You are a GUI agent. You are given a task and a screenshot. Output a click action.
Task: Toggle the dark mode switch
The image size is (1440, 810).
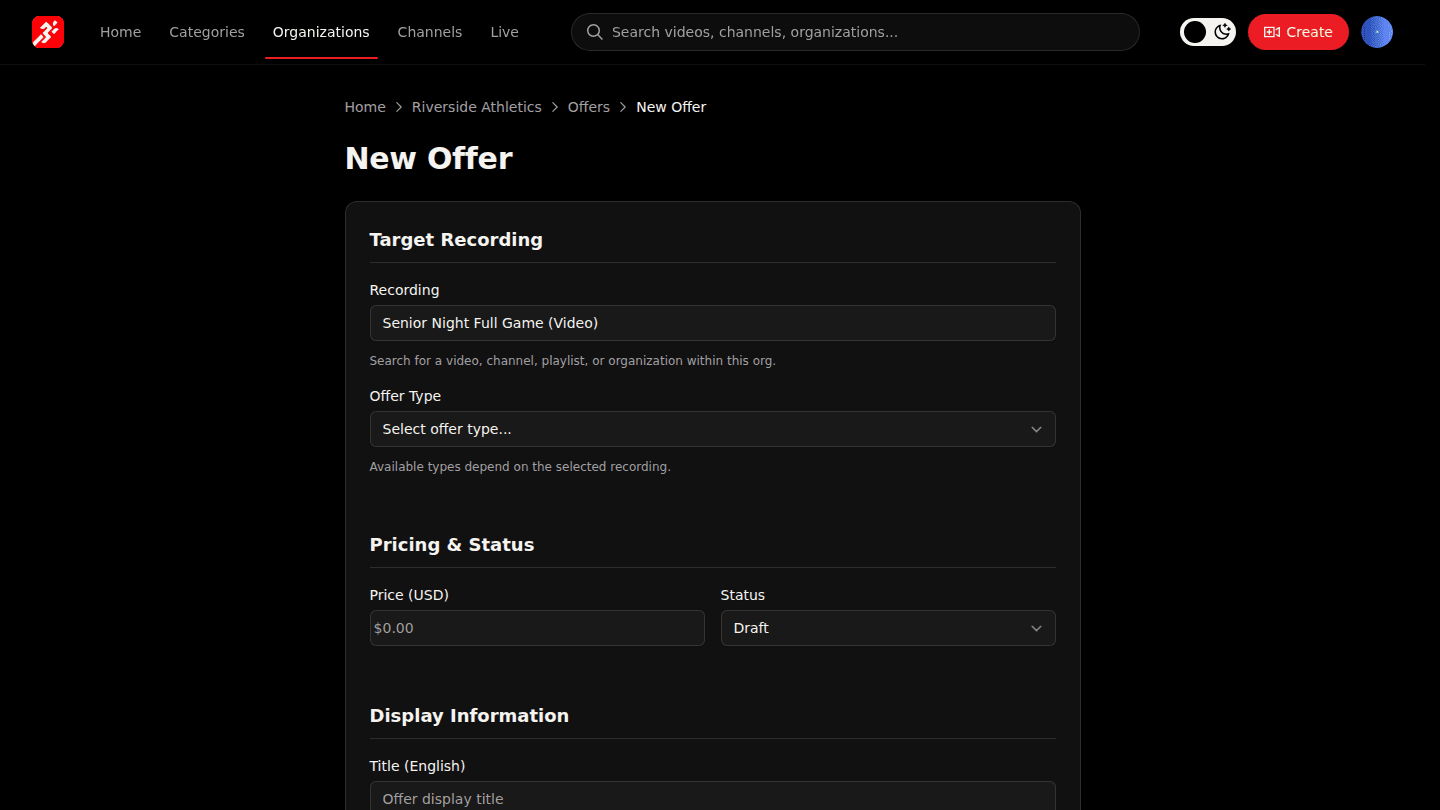(x=1208, y=32)
